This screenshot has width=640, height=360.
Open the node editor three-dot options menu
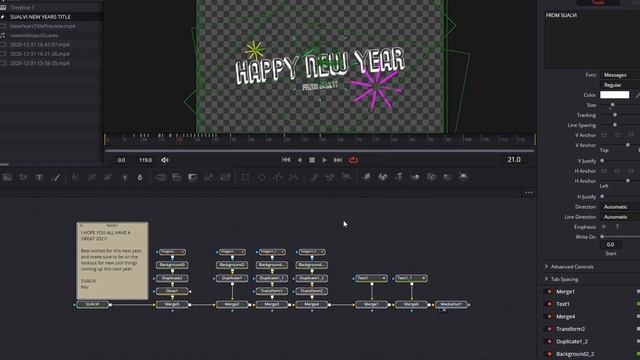click(x=529, y=193)
